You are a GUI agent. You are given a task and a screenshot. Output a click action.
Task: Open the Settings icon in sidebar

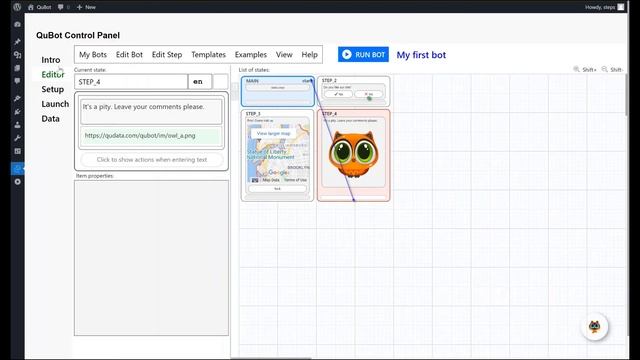17,151
